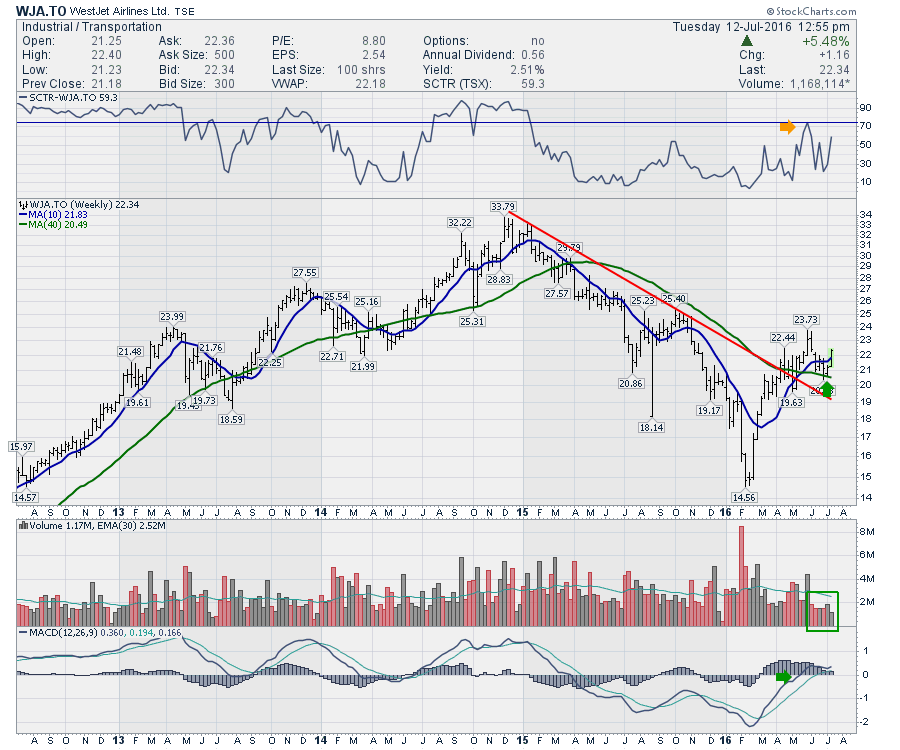Select the WestJet Airlines Ltd. company name
The width and height of the screenshot is (900, 750).
[x=119, y=11]
